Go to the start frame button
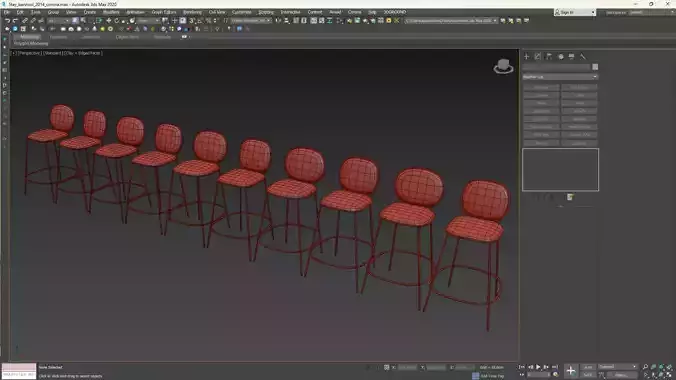Screen dimensions: 676x380 (522, 367)
